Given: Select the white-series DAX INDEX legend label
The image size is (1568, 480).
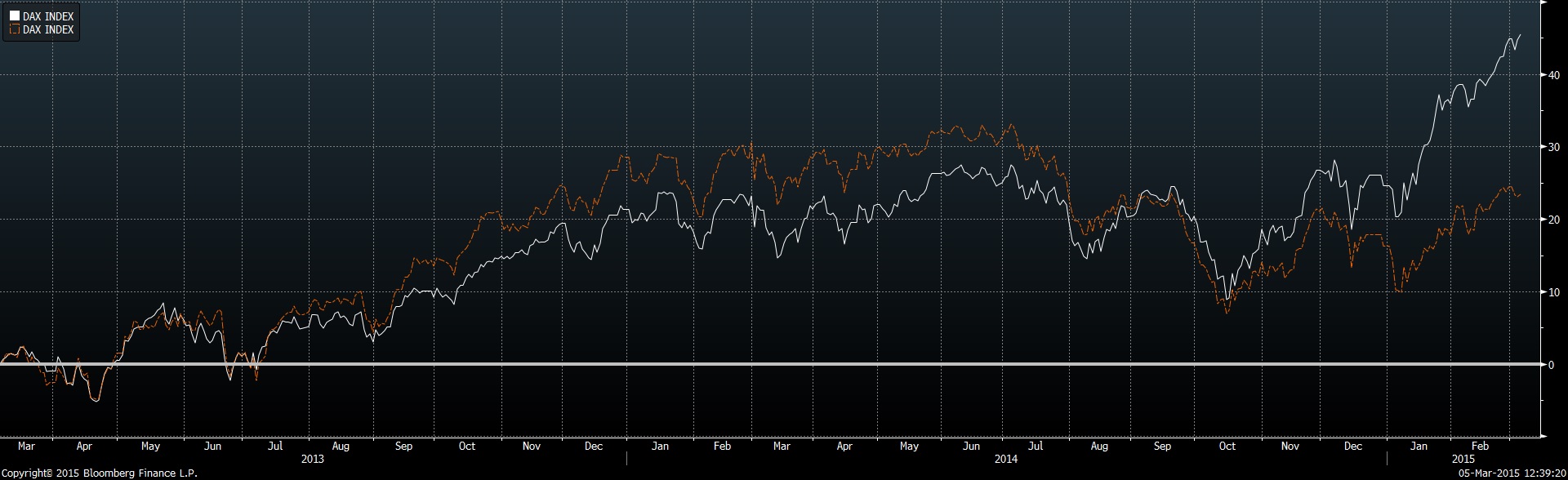Looking at the screenshot, I should [48, 16].
